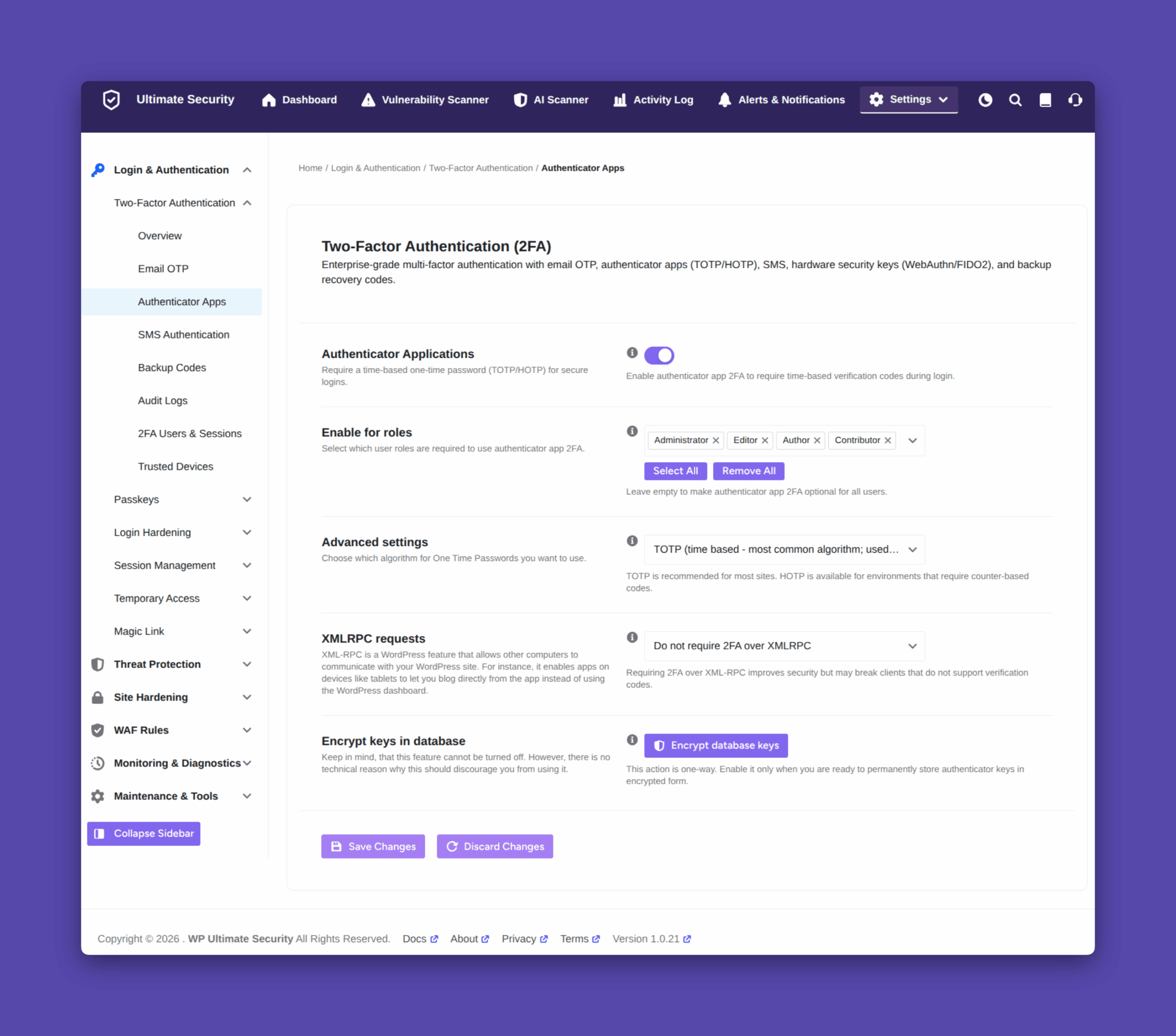Remove the Contributor role tag

click(888, 440)
